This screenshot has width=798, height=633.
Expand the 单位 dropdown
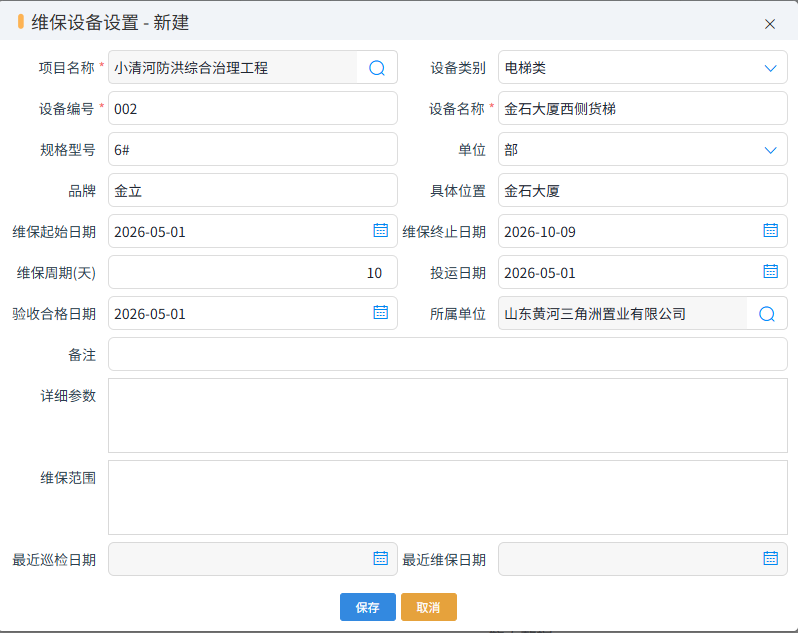coord(771,150)
